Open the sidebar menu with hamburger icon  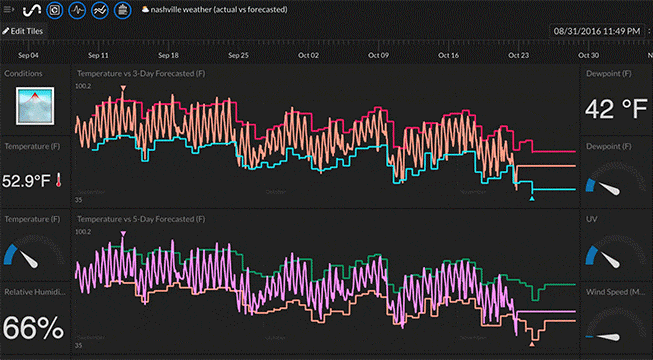[x=8, y=10]
